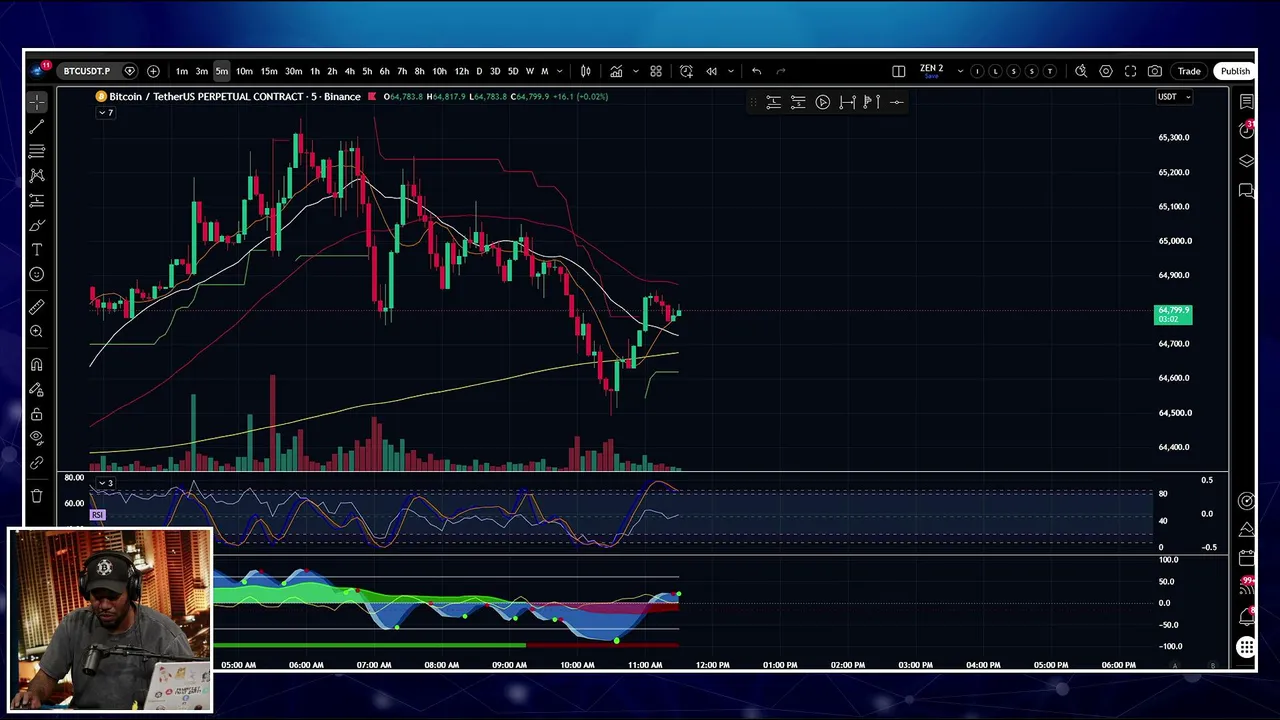
Task: Switch to the 1h timeframe
Action: click(x=315, y=71)
